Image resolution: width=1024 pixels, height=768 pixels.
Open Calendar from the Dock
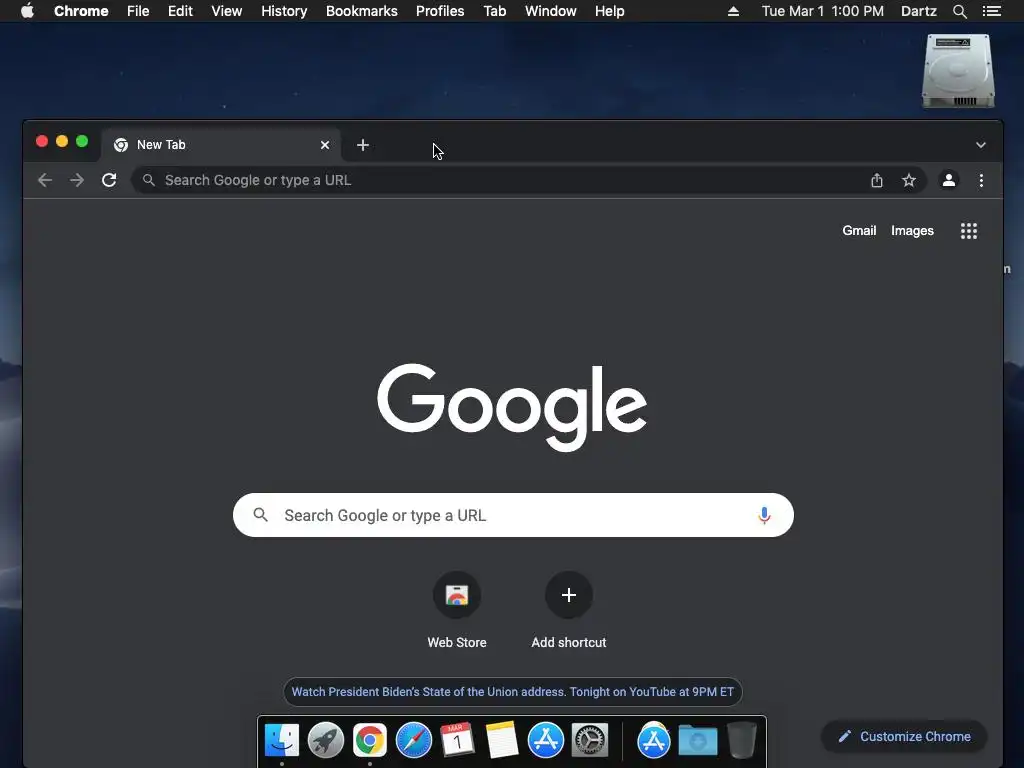coord(457,740)
